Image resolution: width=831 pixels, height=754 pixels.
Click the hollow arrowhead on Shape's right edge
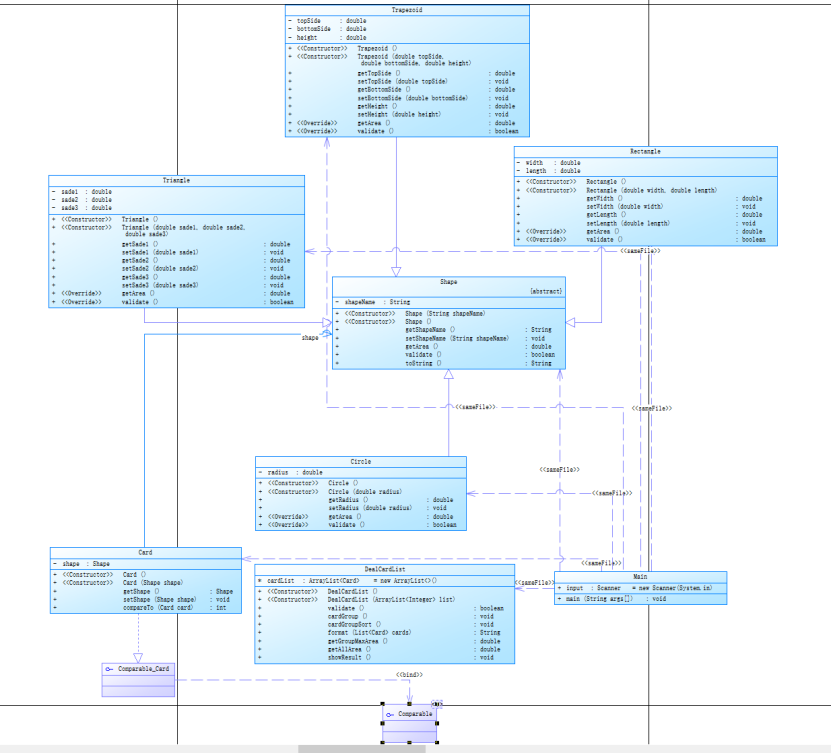[x=570, y=322]
